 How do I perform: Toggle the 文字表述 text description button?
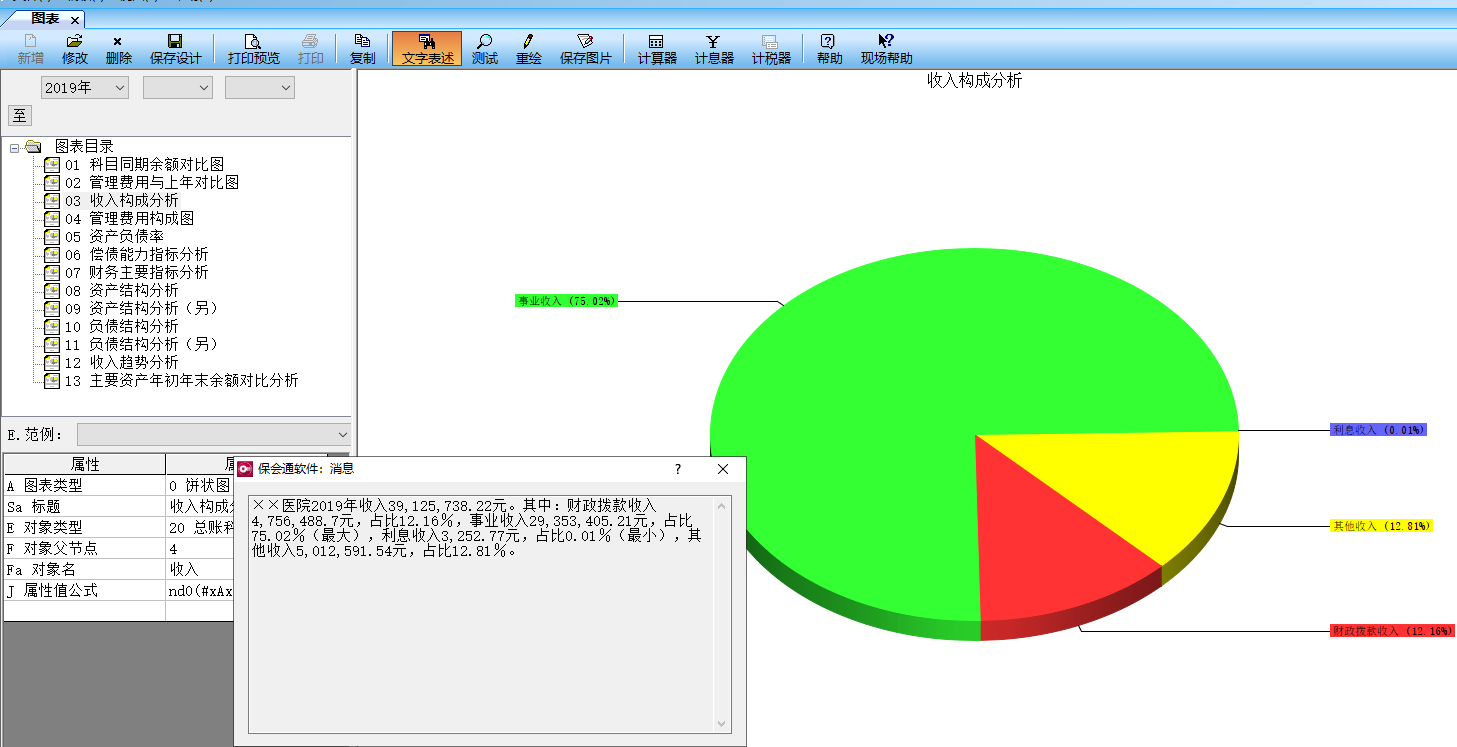click(427, 49)
